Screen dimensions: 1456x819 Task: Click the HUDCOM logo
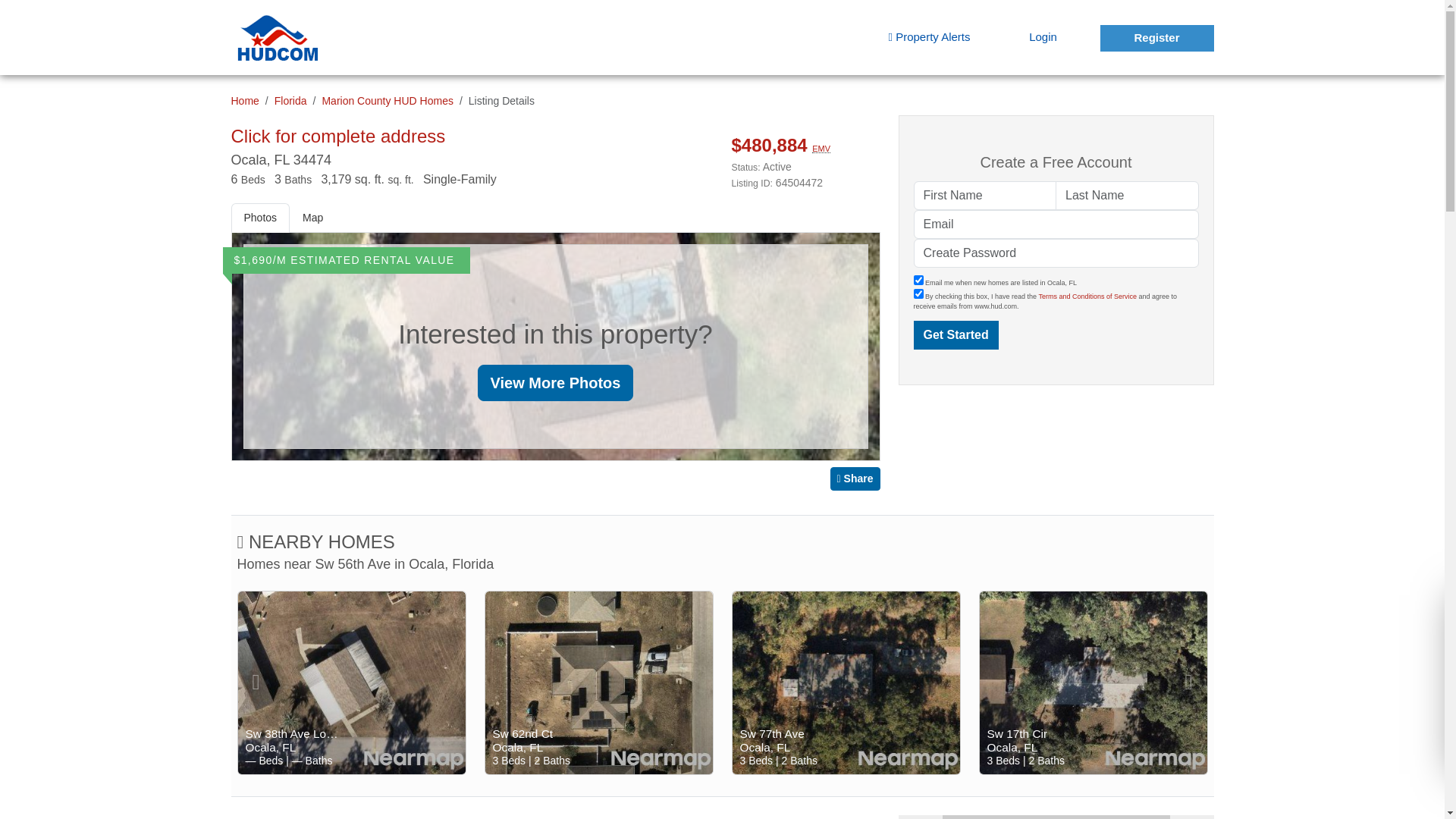(277, 38)
